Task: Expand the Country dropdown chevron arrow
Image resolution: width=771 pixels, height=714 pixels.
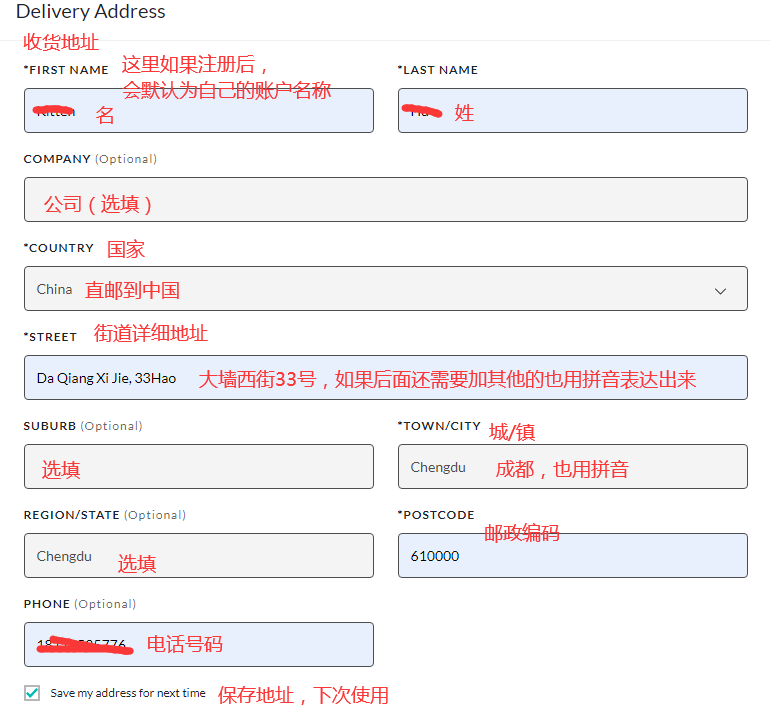Action: 720,290
